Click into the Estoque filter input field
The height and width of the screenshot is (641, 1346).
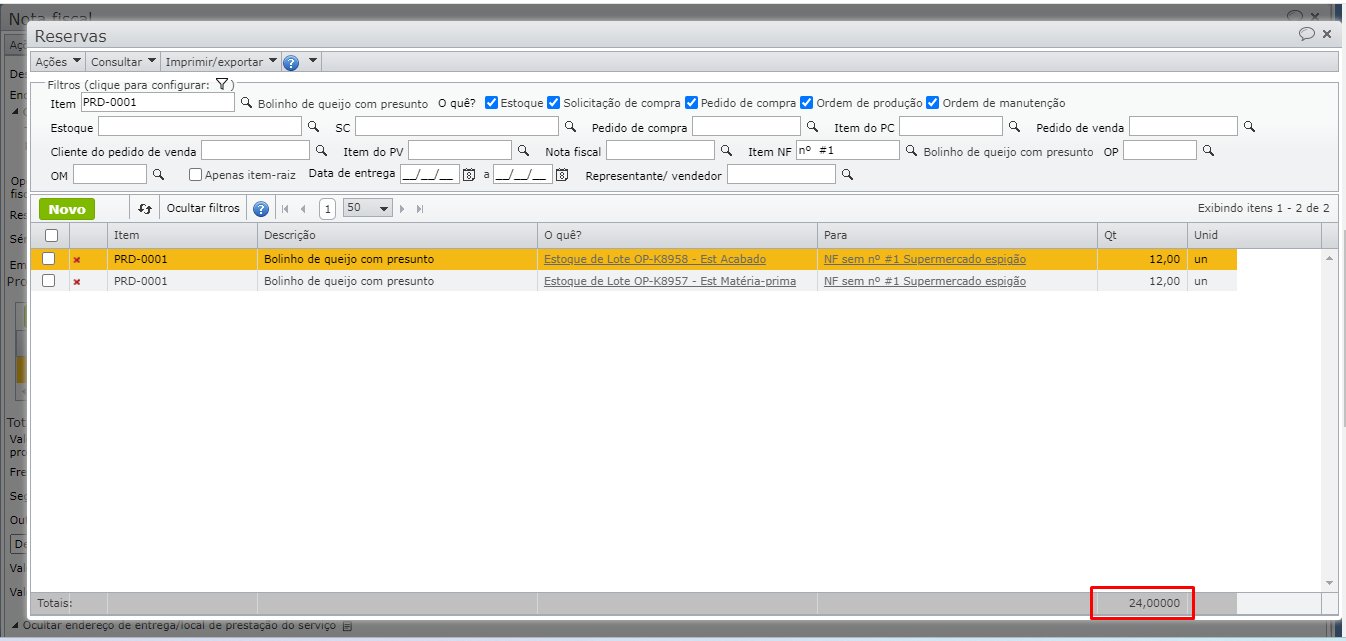200,126
